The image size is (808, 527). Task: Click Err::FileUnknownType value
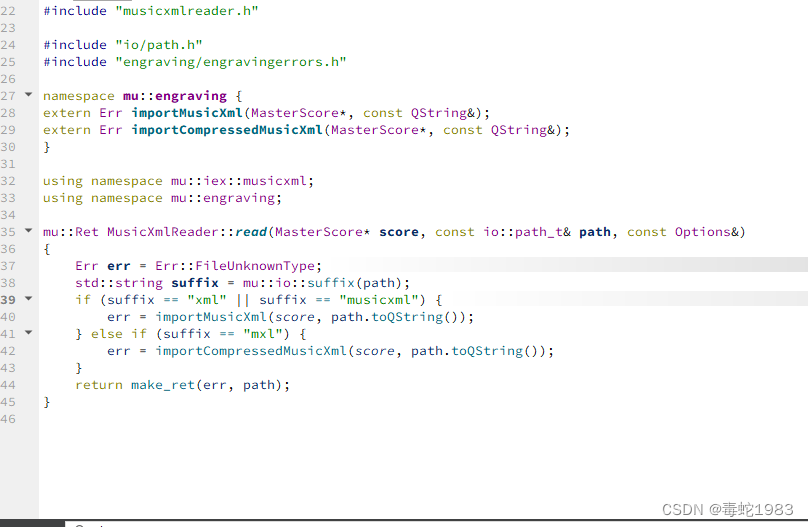point(234,266)
